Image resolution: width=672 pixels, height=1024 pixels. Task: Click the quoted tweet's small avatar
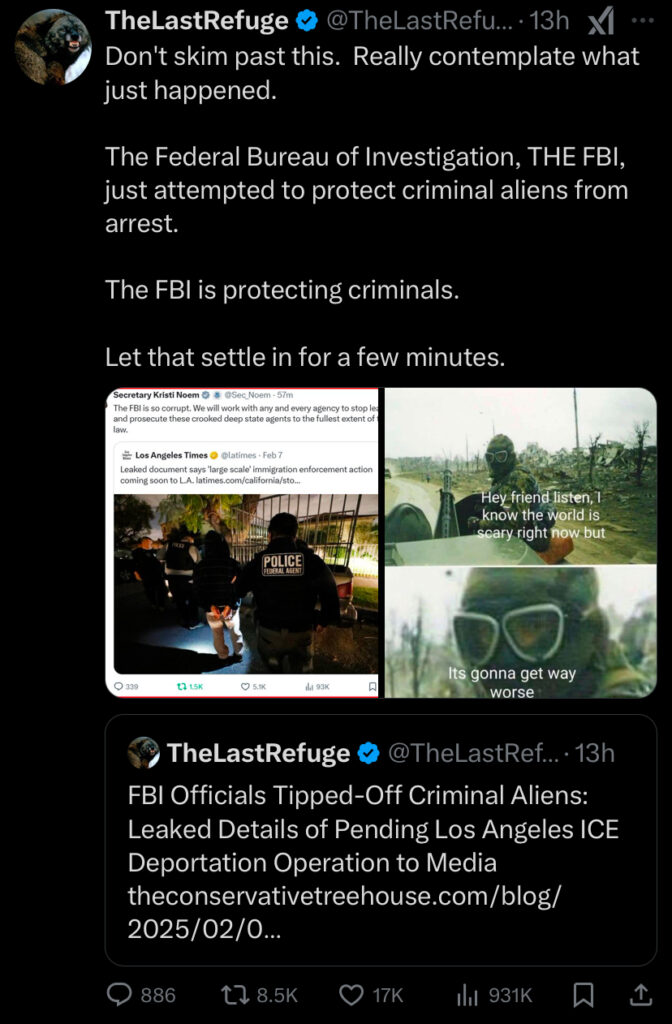[x=144, y=752]
